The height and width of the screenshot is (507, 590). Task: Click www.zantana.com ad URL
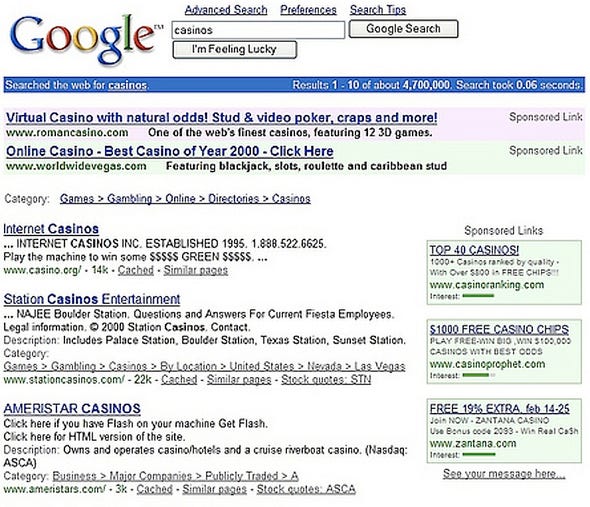point(473,443)
